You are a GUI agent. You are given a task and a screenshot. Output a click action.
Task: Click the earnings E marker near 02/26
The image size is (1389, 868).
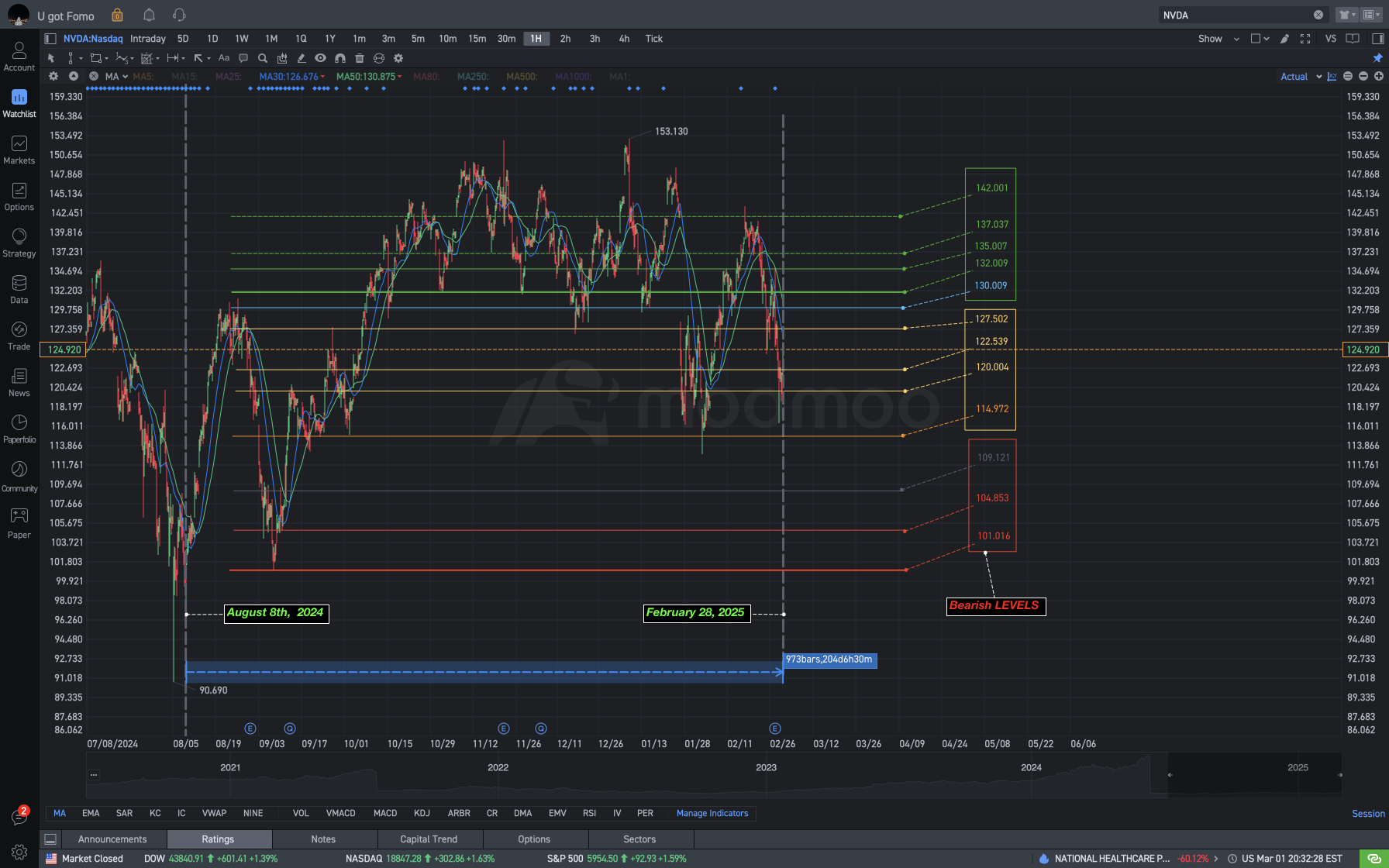[x=774, y=728]
